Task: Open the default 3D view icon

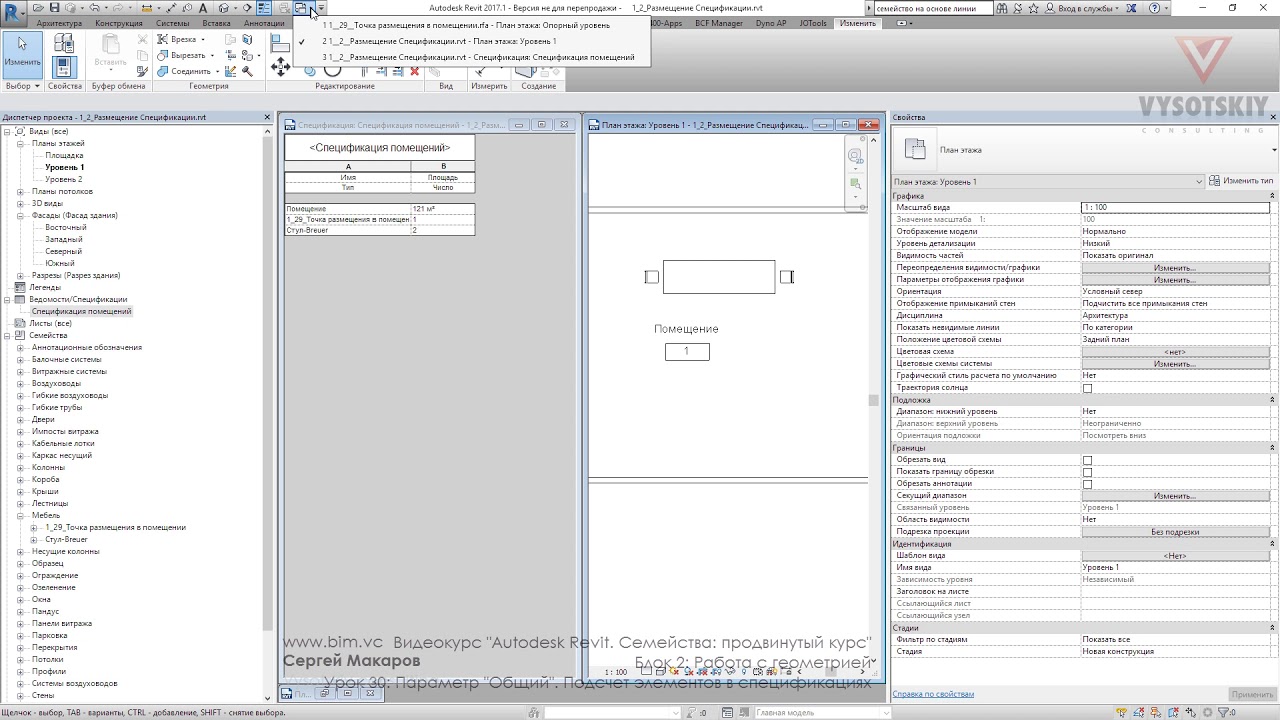Action: (x=225, y=8)
